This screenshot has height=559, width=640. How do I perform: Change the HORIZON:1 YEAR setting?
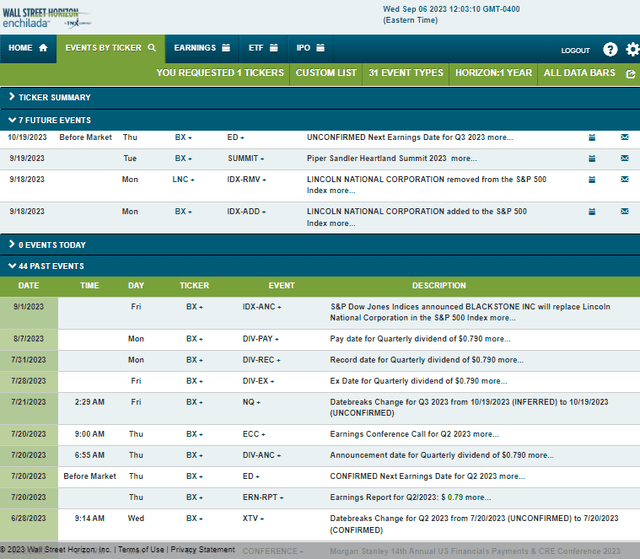click(x=493, y=73)
